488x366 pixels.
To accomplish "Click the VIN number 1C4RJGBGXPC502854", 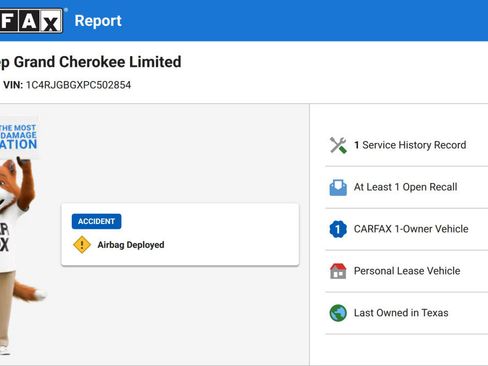I will click(78, 85).
